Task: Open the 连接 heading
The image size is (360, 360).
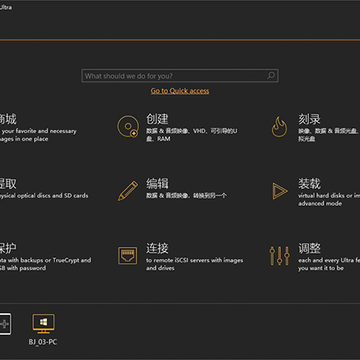Action: click(157, 248)
